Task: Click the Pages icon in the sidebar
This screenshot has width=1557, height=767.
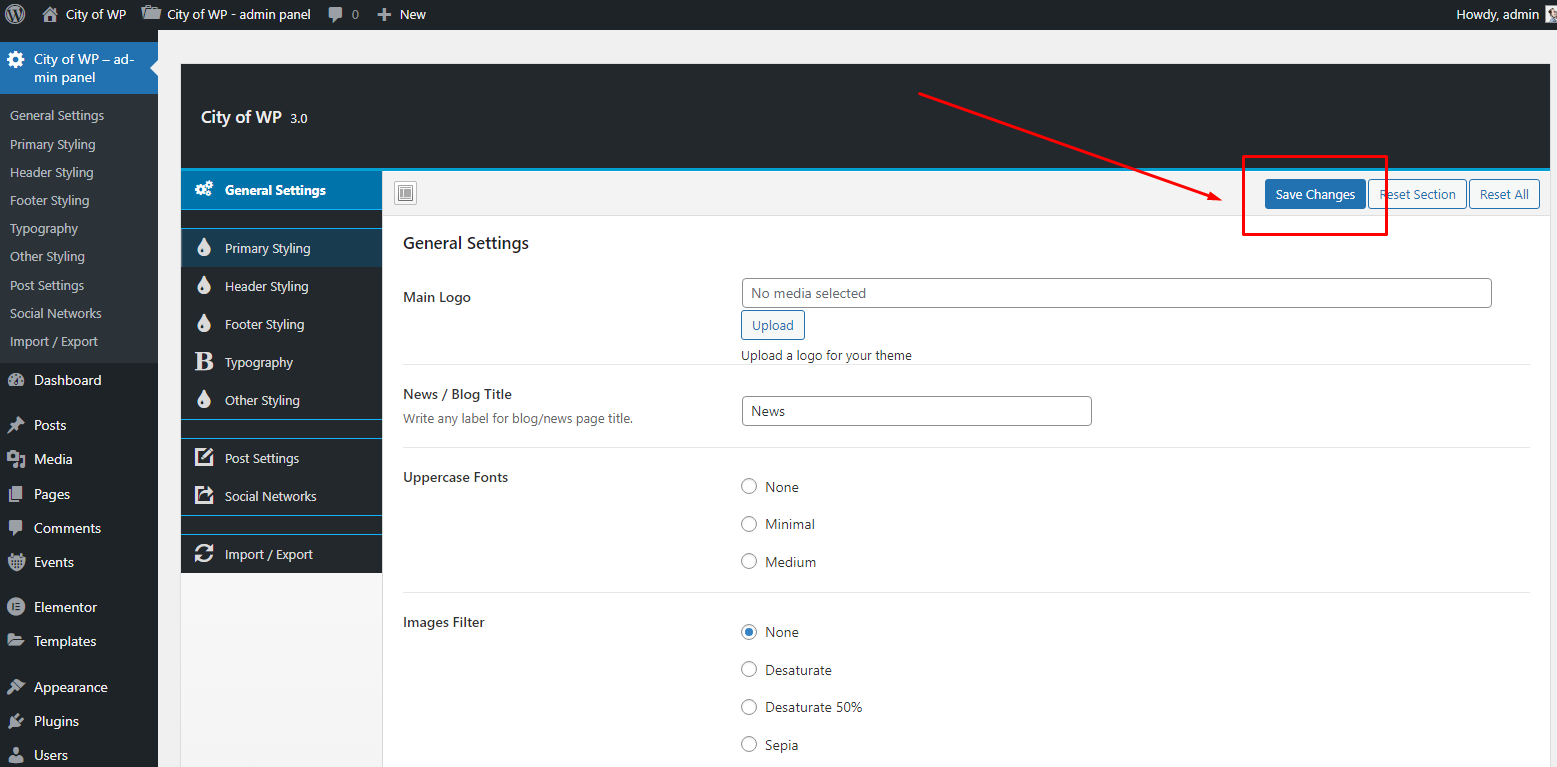Action: click(x=15, y=494)
